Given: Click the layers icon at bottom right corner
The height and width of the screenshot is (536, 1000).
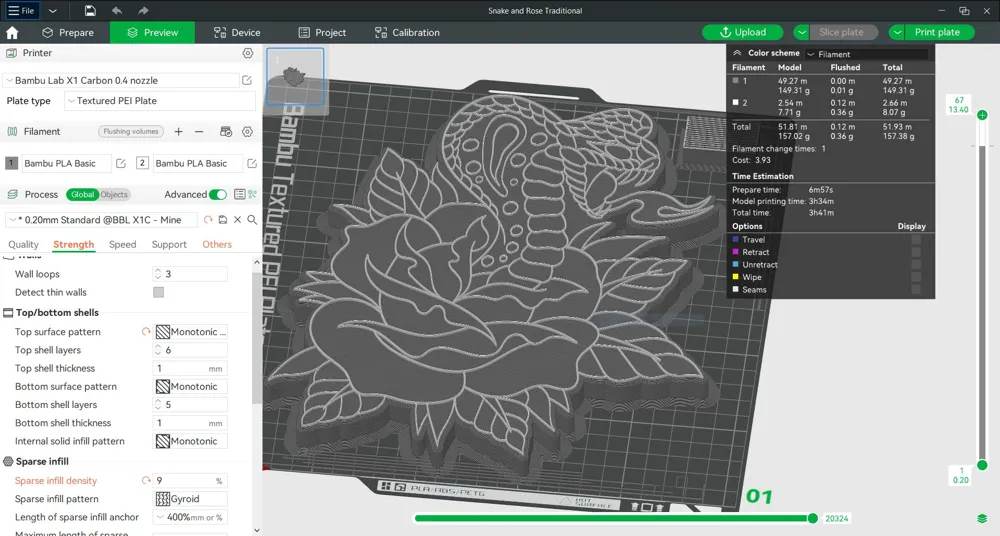Looking at the screenshot, I should [x=982, y=518].
